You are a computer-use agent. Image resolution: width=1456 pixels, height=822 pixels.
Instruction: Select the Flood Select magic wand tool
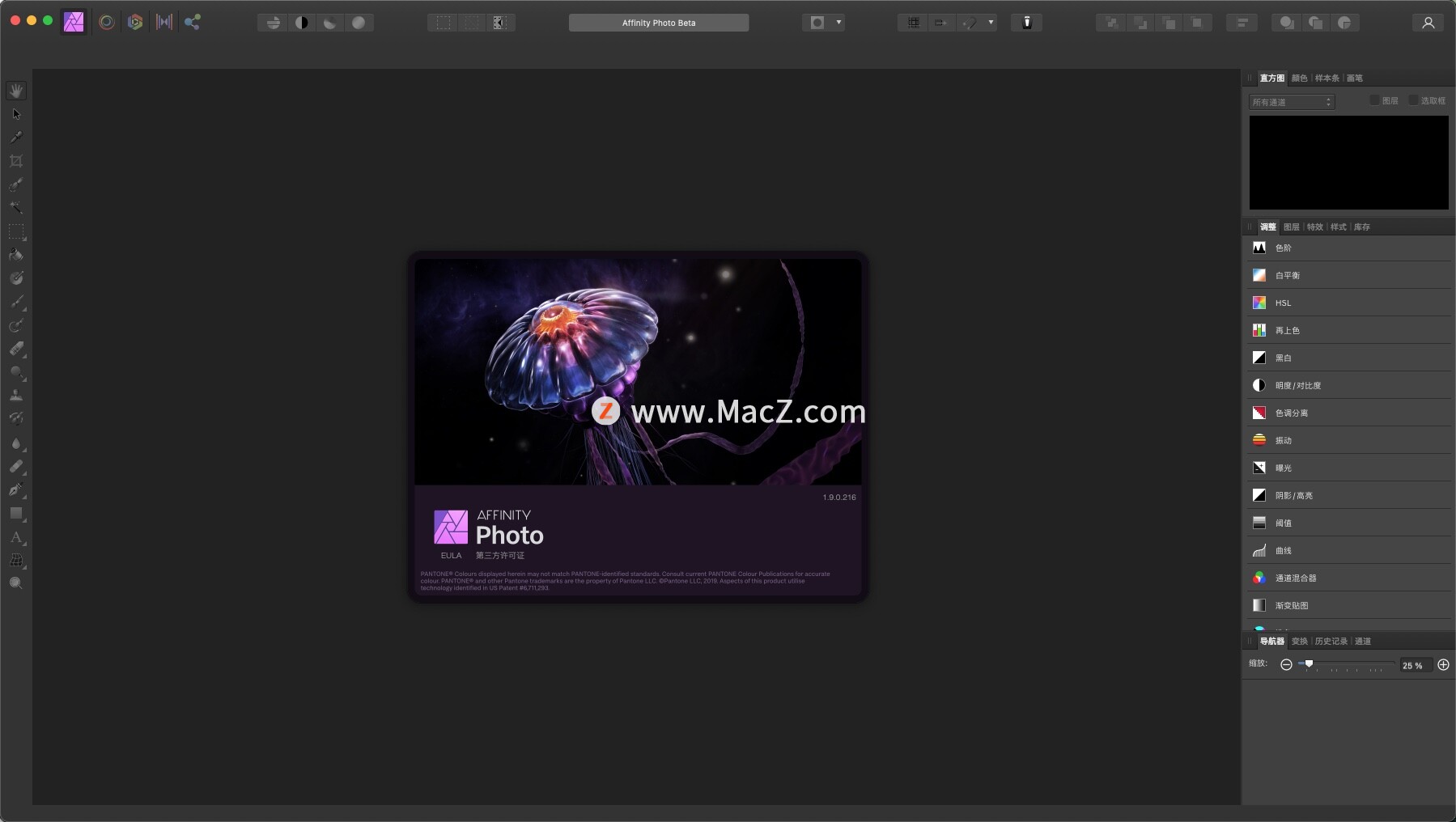tap(16, 208)
